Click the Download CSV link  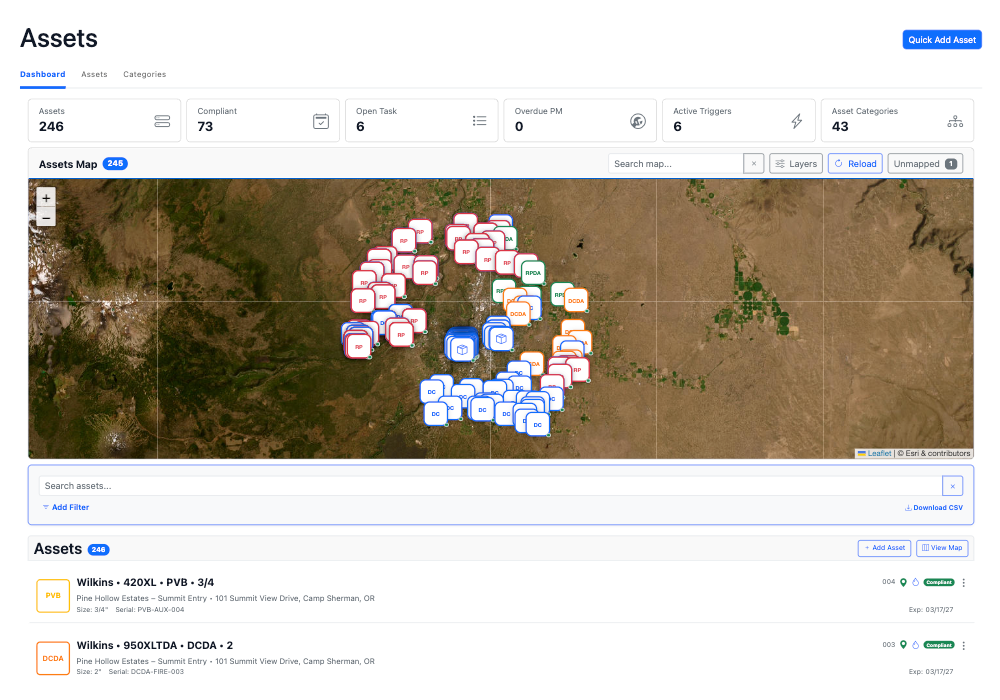pyautogui.click(x=933, y=507)
